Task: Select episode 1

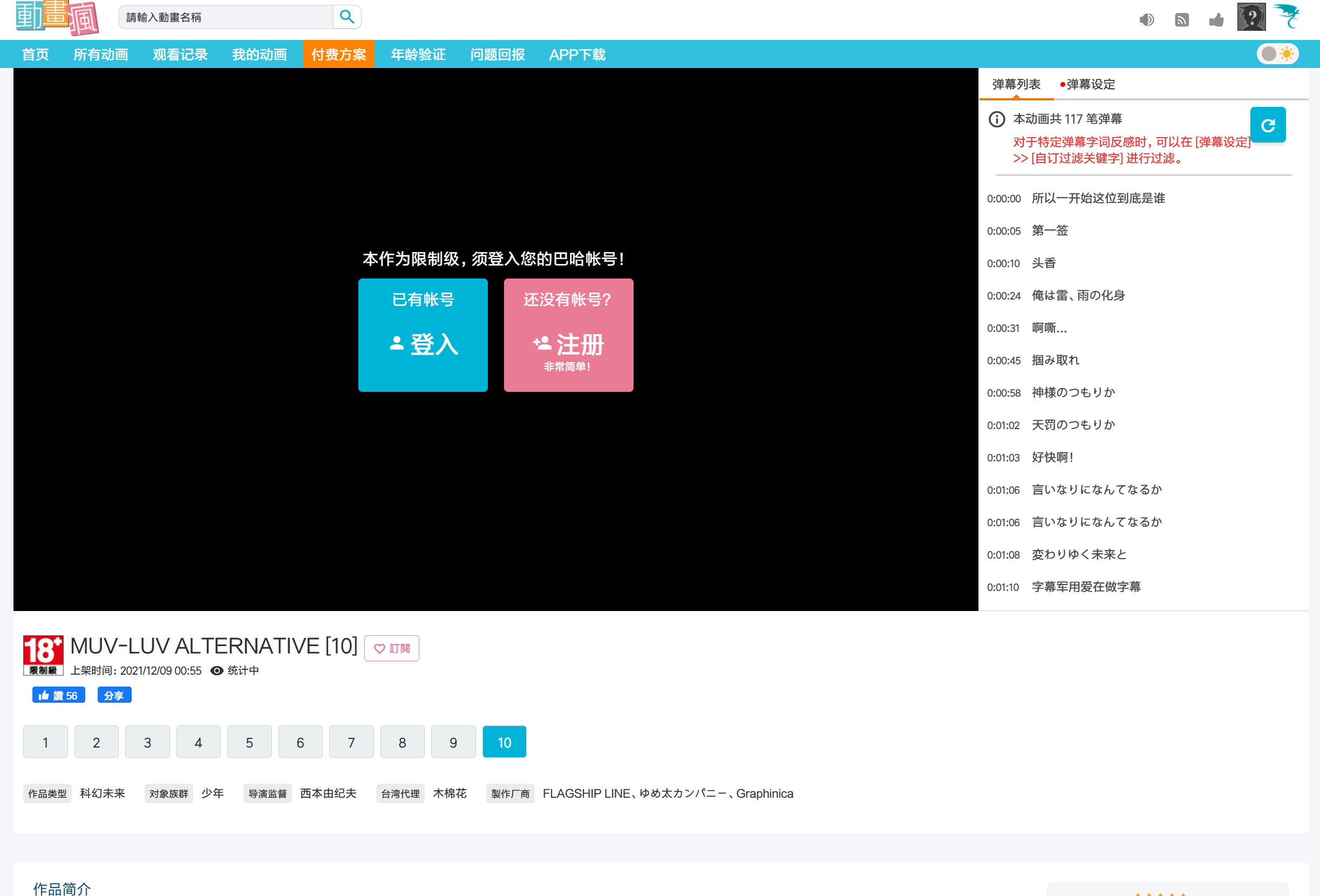Action: (x=45, y=742)
